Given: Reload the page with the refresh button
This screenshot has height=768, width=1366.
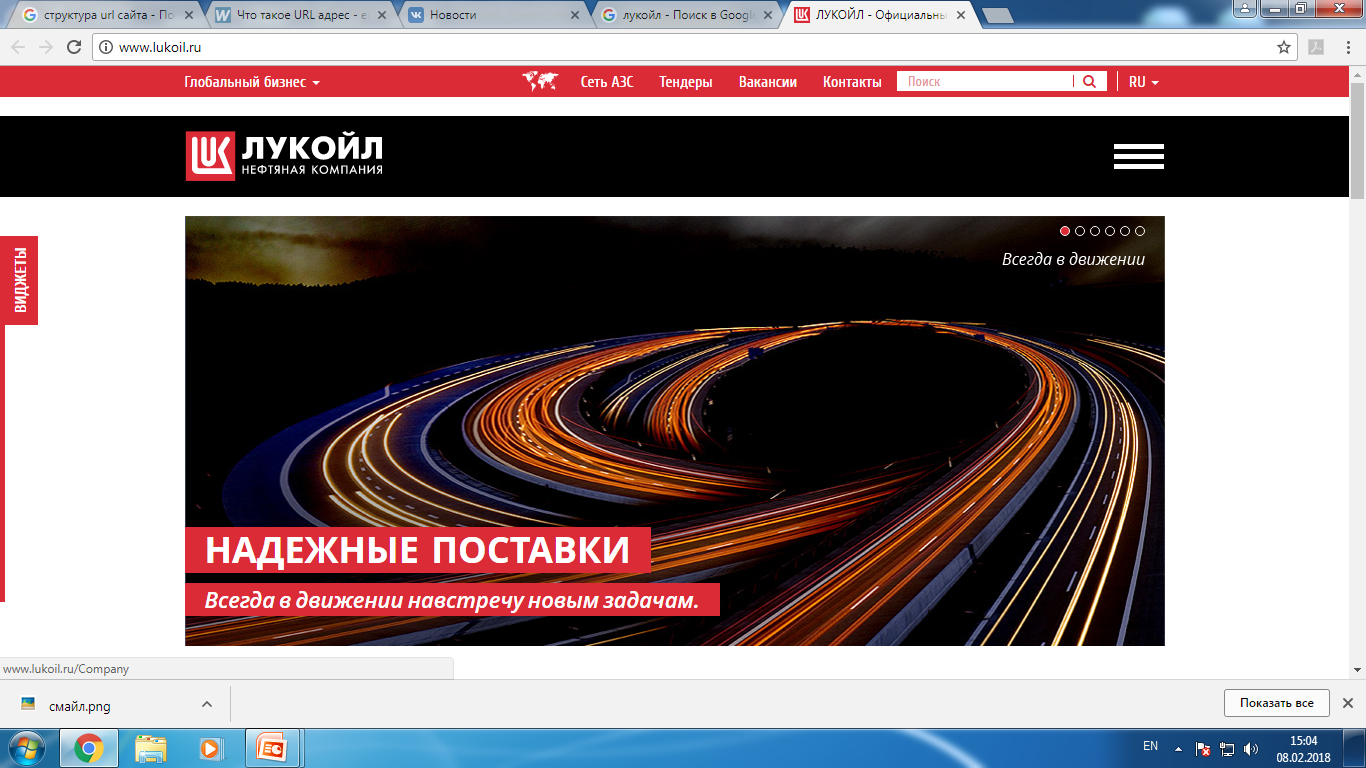Looking at the screenshot, I should [x=74, y=47].
